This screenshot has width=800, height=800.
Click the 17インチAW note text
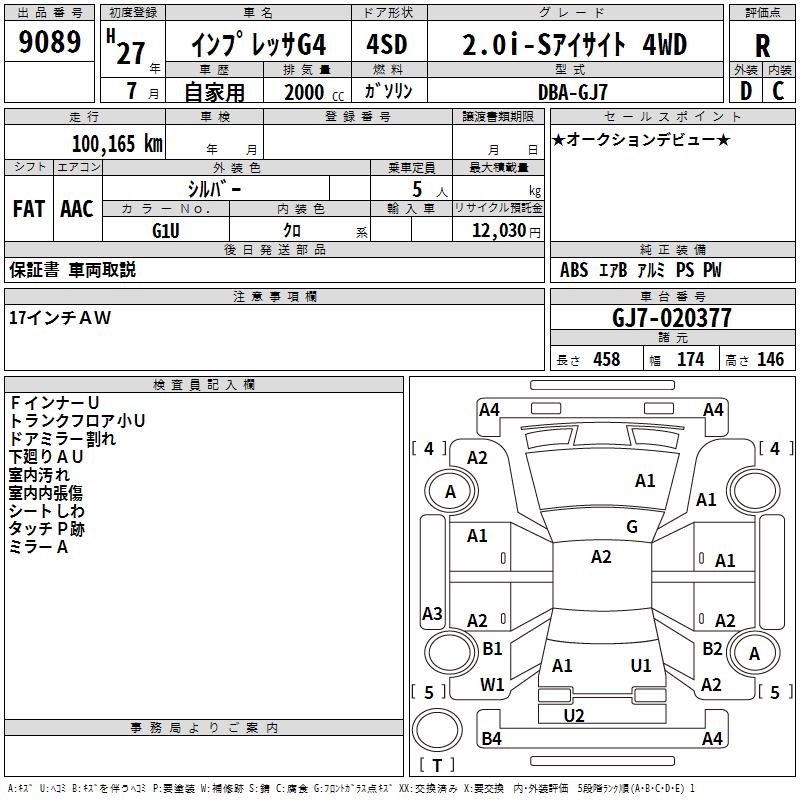[x=61, y=317]
